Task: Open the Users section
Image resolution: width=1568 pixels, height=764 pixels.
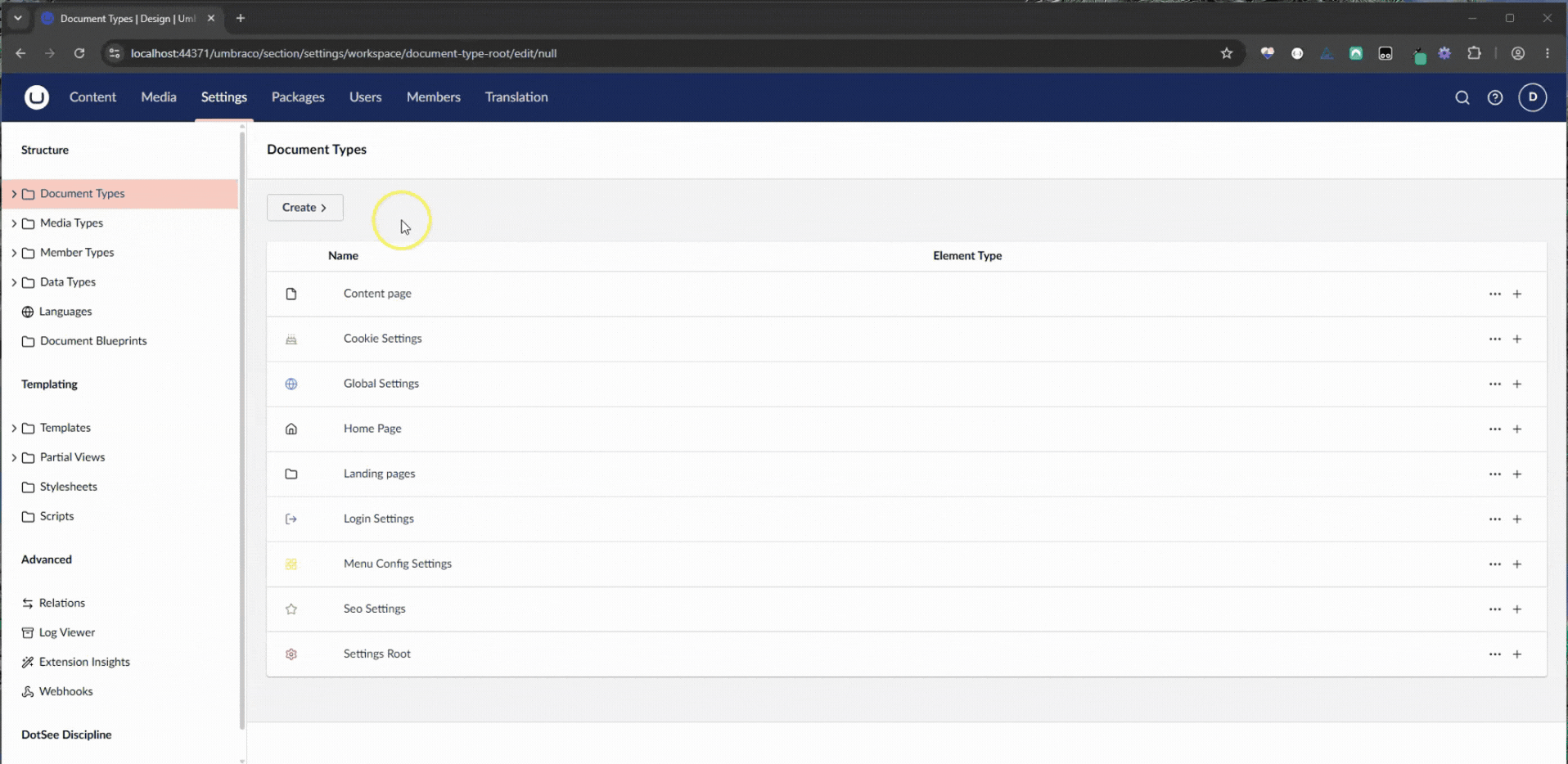Action: [365, 97]
